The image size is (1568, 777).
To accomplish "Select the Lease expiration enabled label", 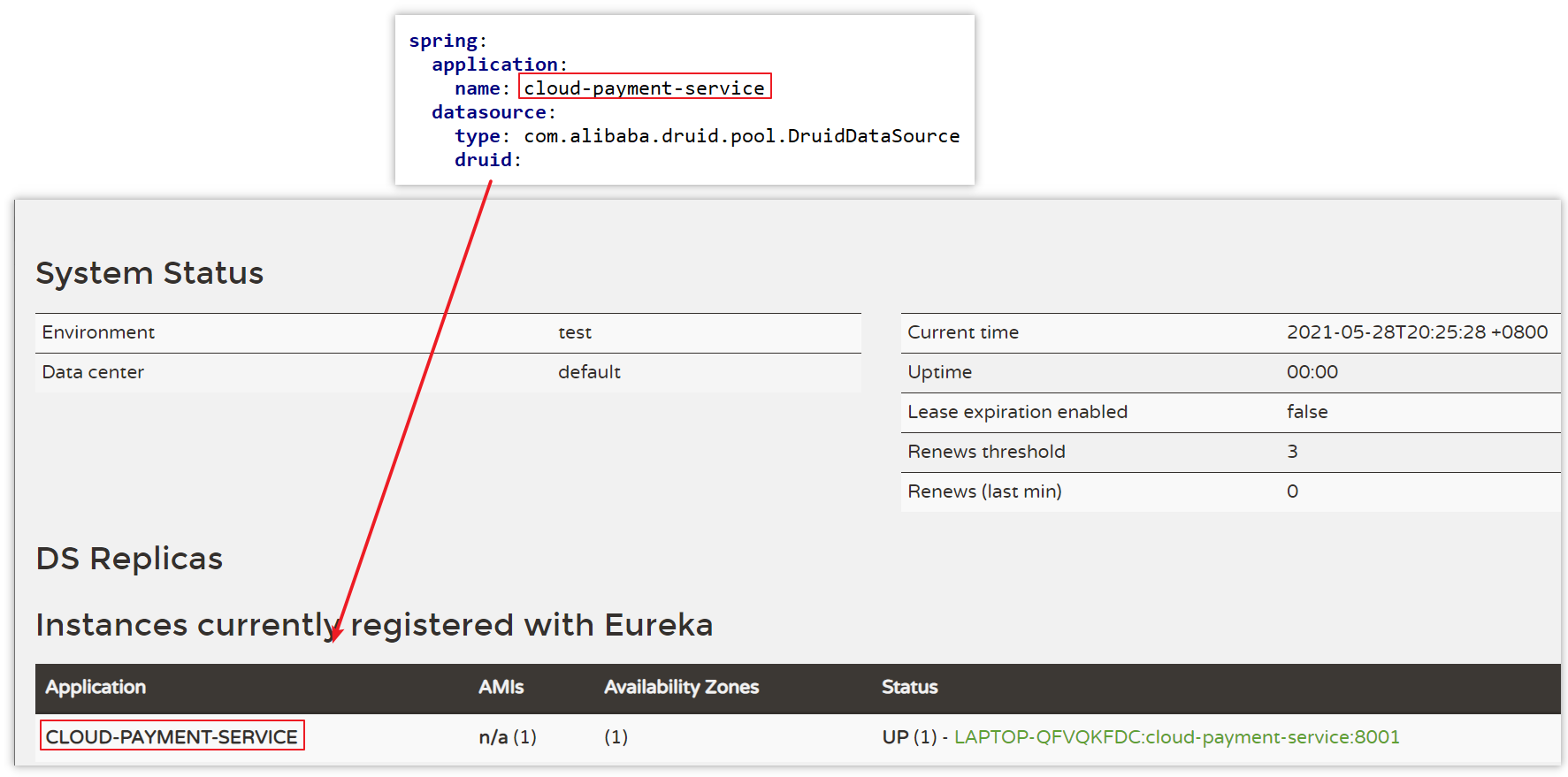I will [x=1017, y=412].
